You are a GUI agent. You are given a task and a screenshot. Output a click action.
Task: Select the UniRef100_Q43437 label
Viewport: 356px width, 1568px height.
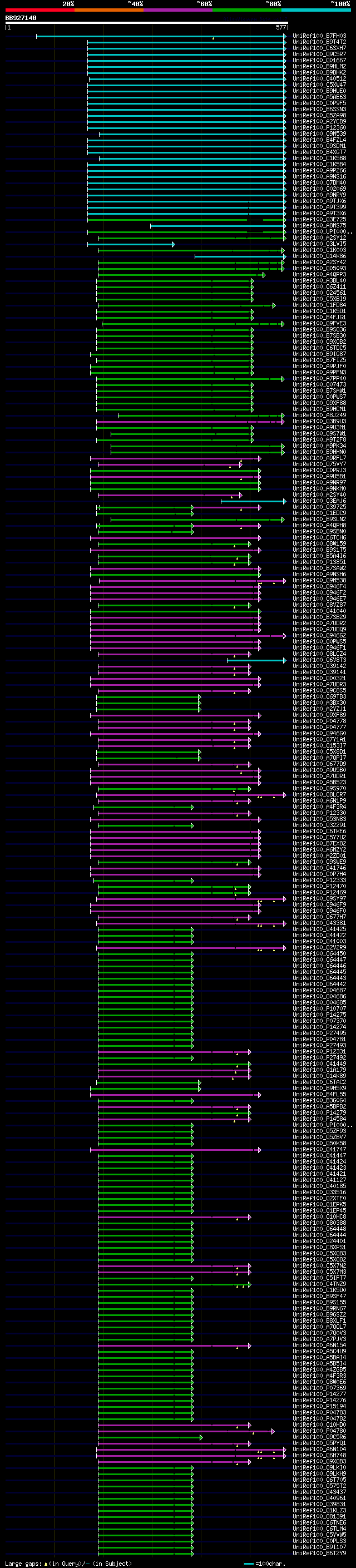pos(319,1492)
